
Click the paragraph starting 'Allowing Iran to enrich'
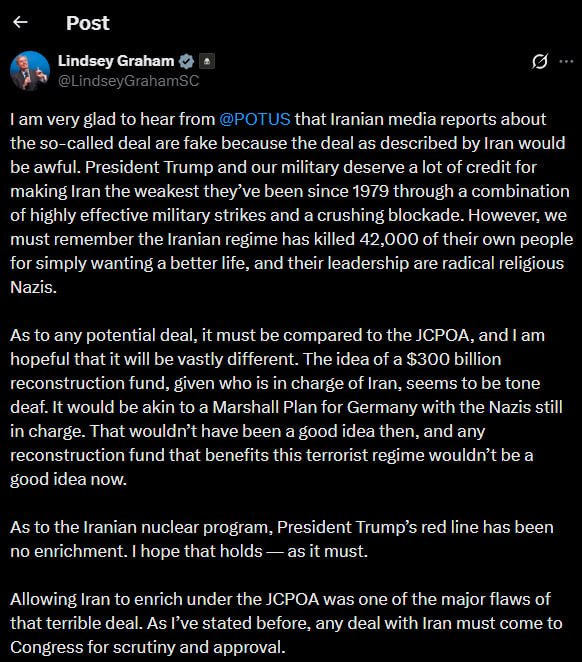(x=286, y=623)
